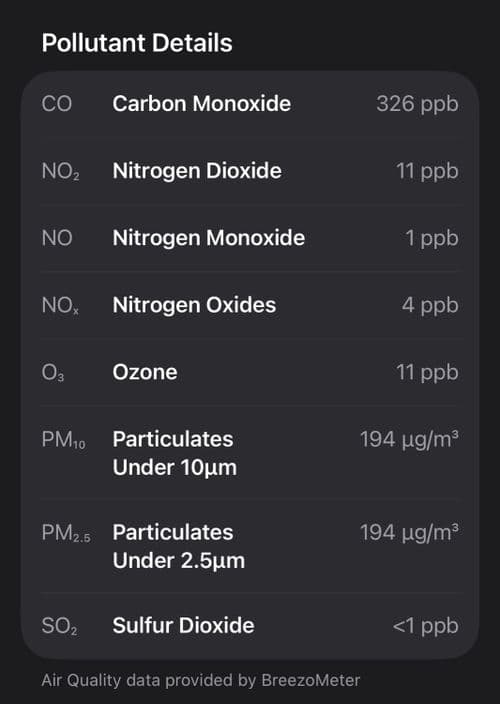Tap the CO chemical symbol

(x=57, y=104)
